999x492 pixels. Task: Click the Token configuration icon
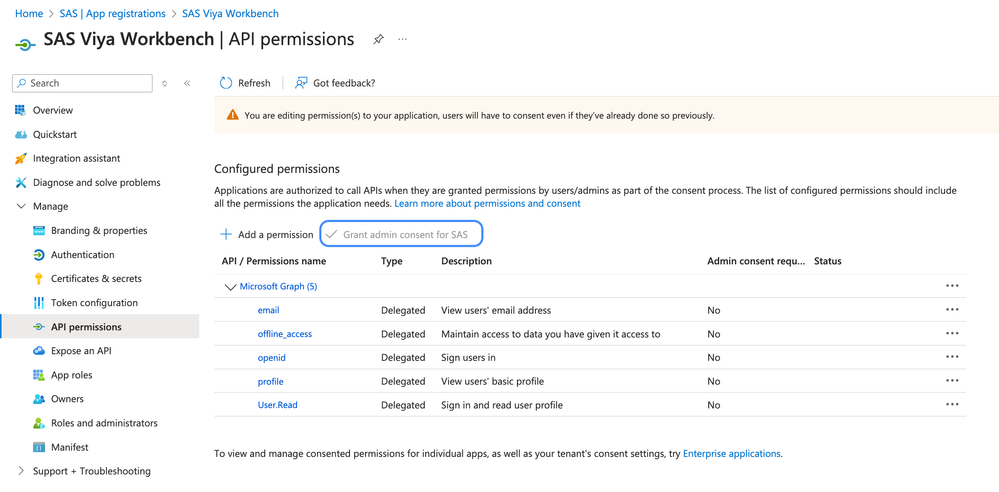39,303
